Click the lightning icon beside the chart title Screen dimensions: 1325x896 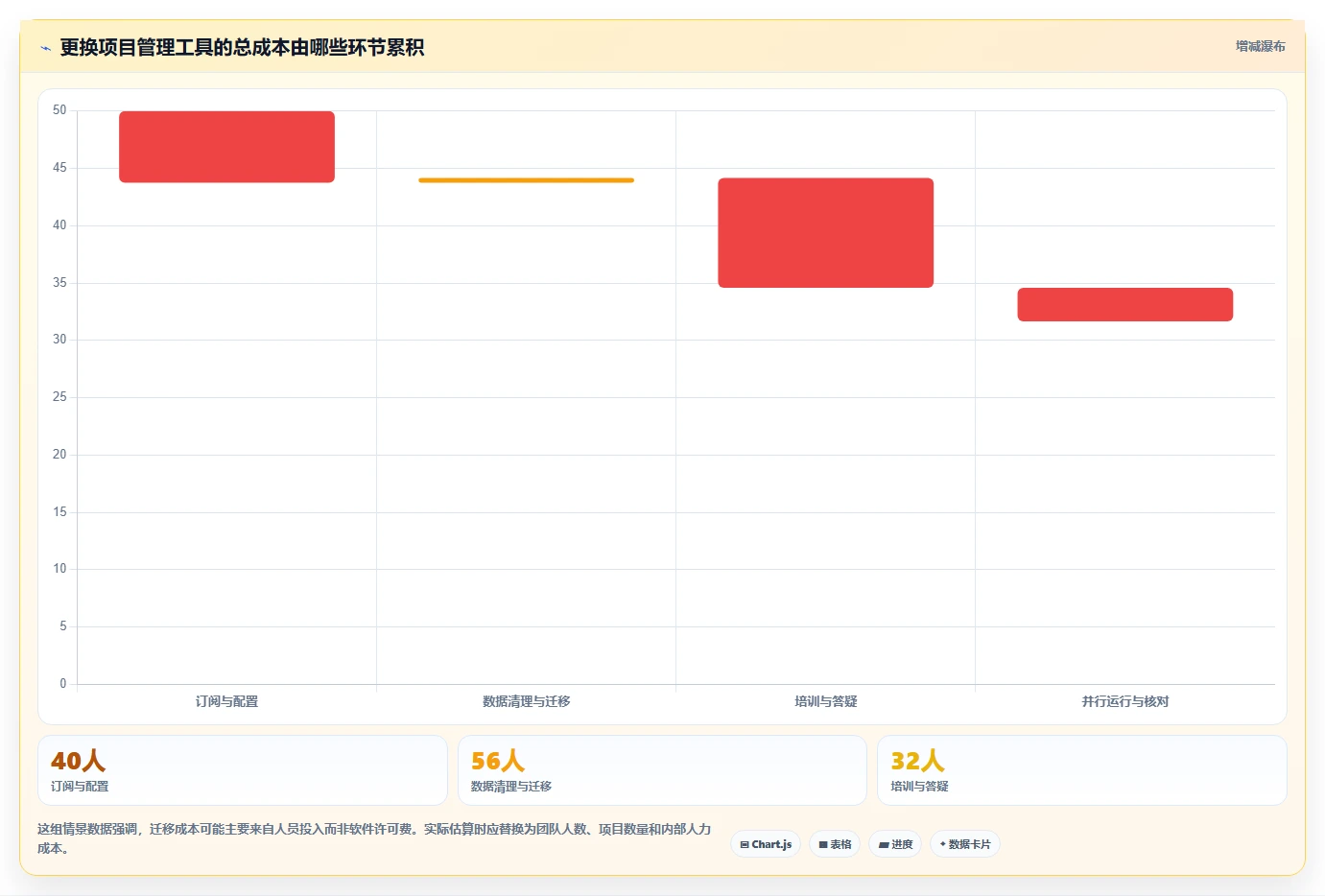(45, 48)
